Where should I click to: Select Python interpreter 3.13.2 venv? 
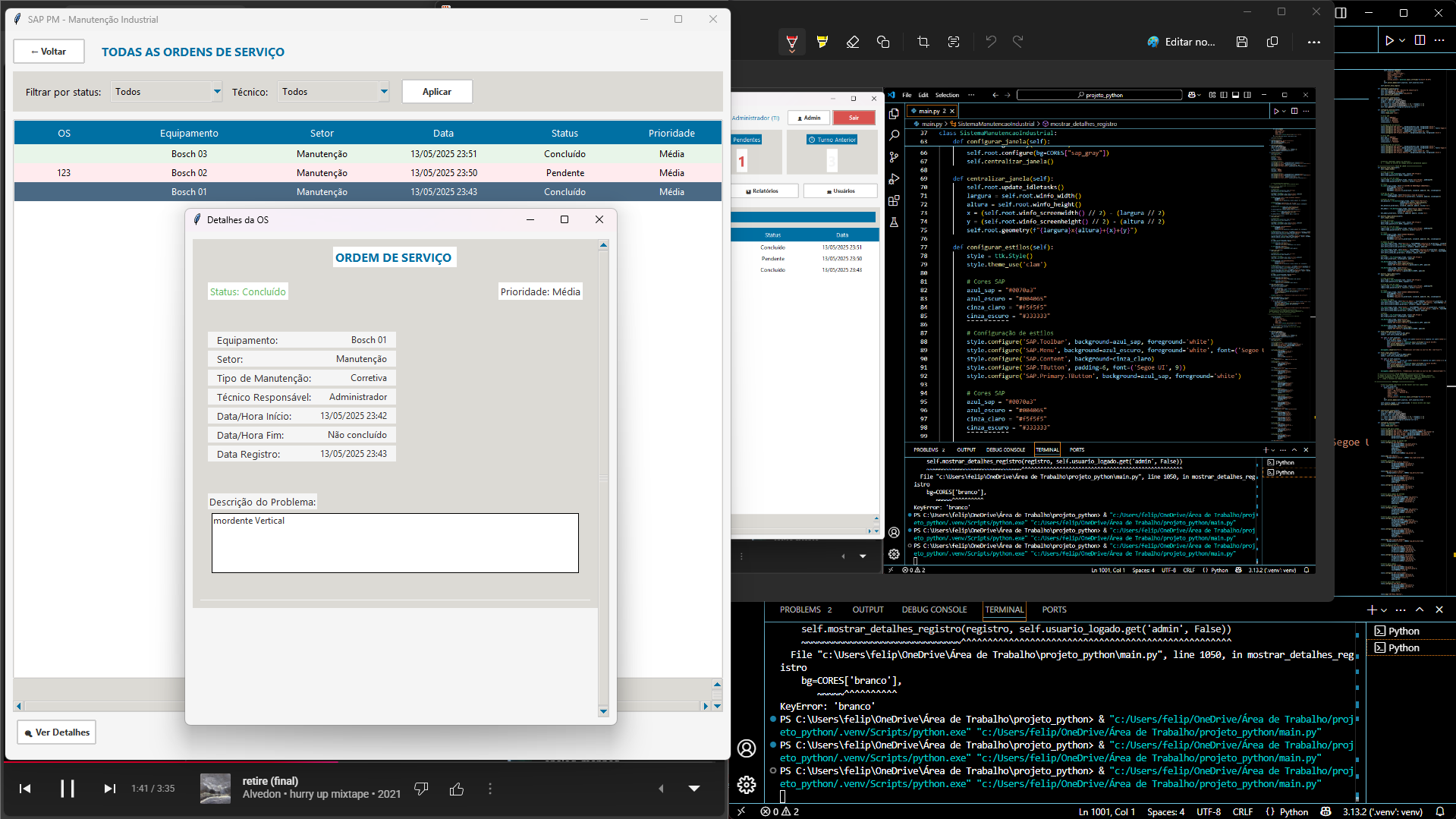(x=1382, y=811)
